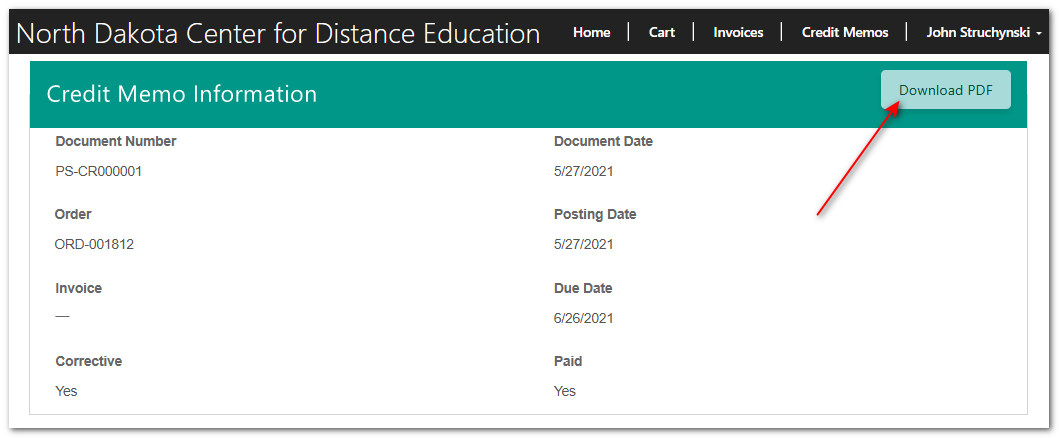Click the Paid label
Image resolution: width=1059 pixels, height=438 pixels.
pos(568,361)
